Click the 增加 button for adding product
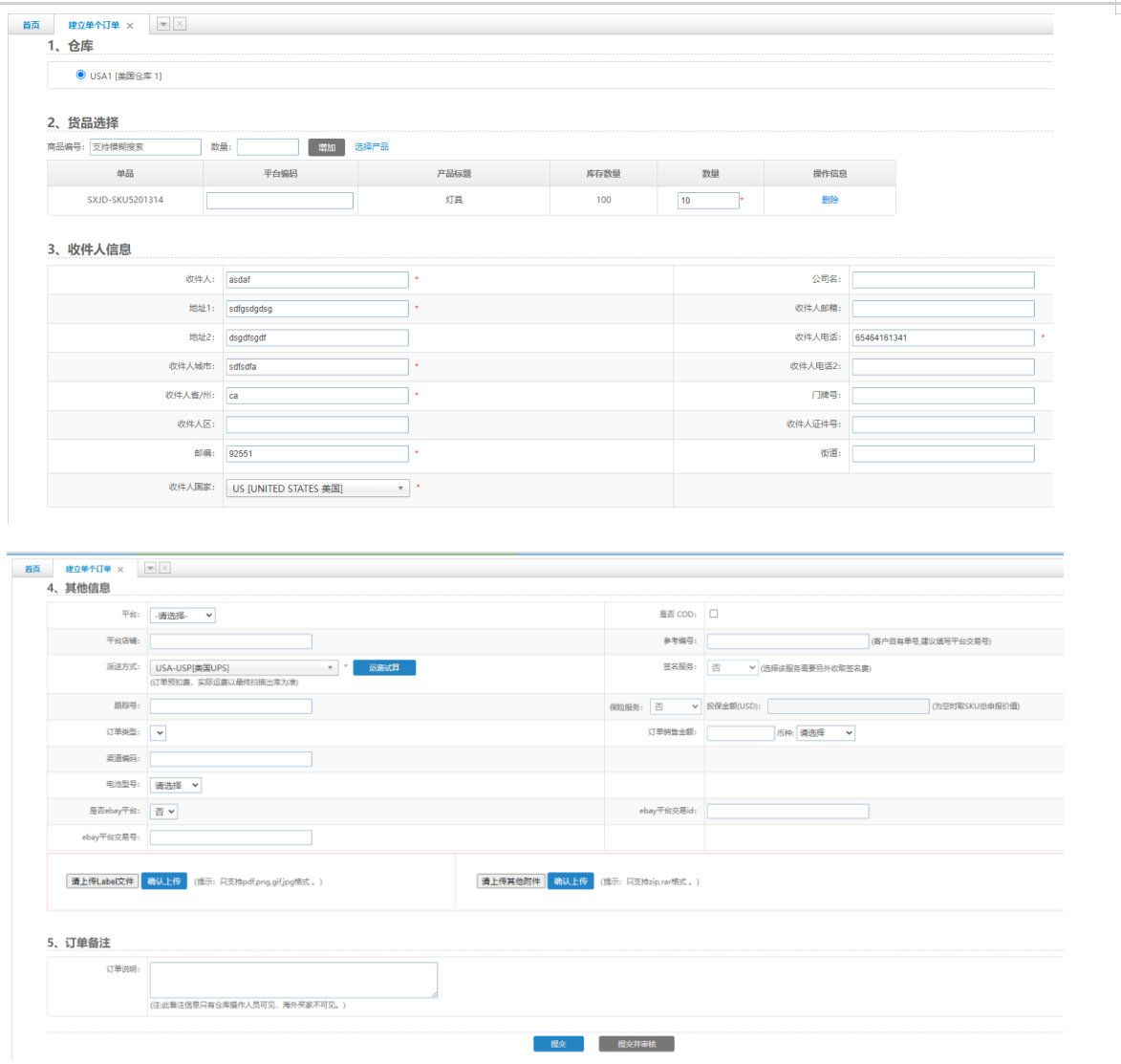Screen dimensions: 1121x1064 coord(326,147)
